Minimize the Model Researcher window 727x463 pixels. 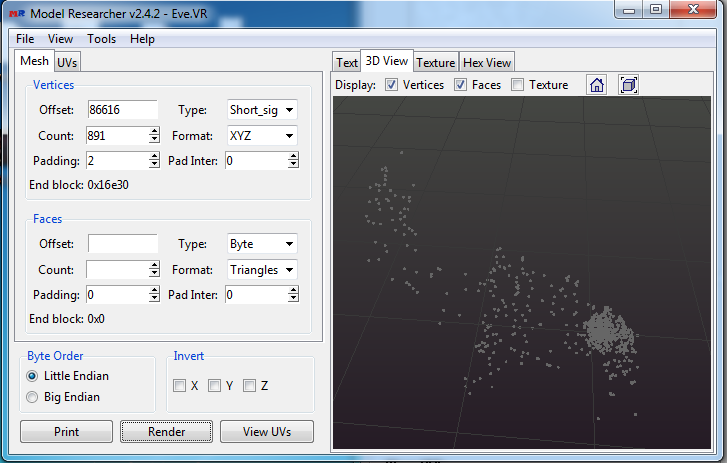pos(629,9)
